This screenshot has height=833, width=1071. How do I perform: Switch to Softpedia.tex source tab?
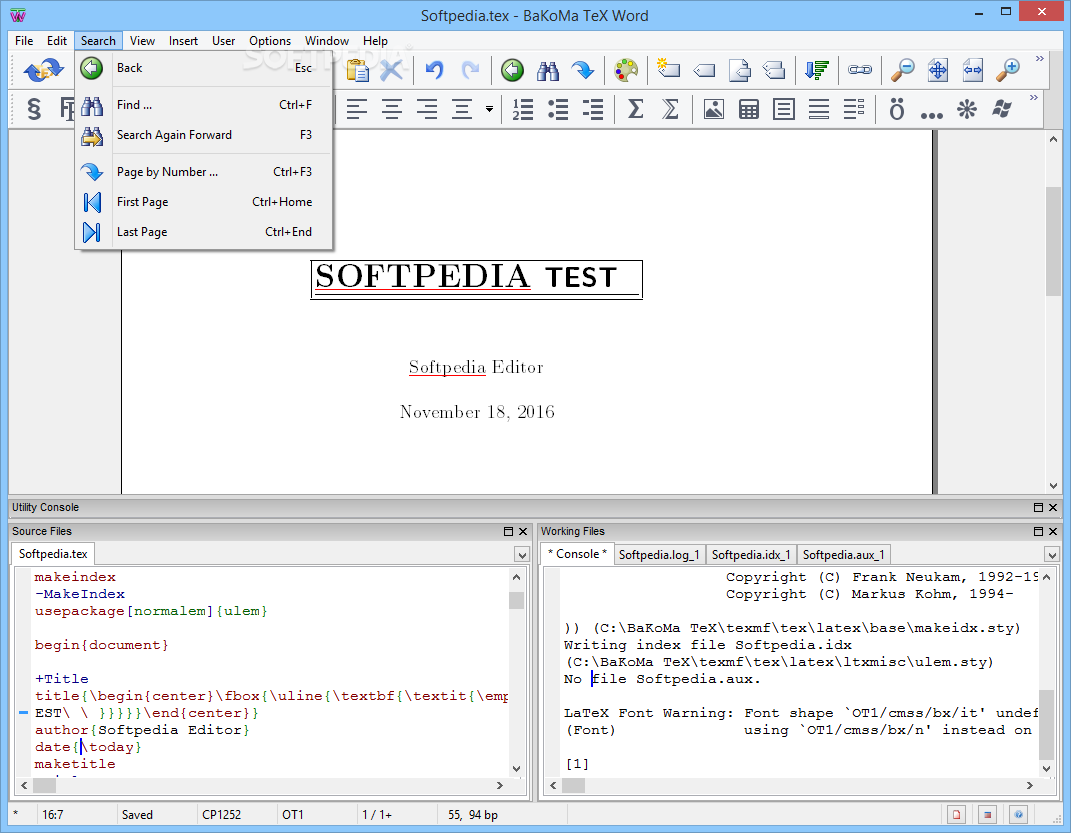[x=53, y=554]
